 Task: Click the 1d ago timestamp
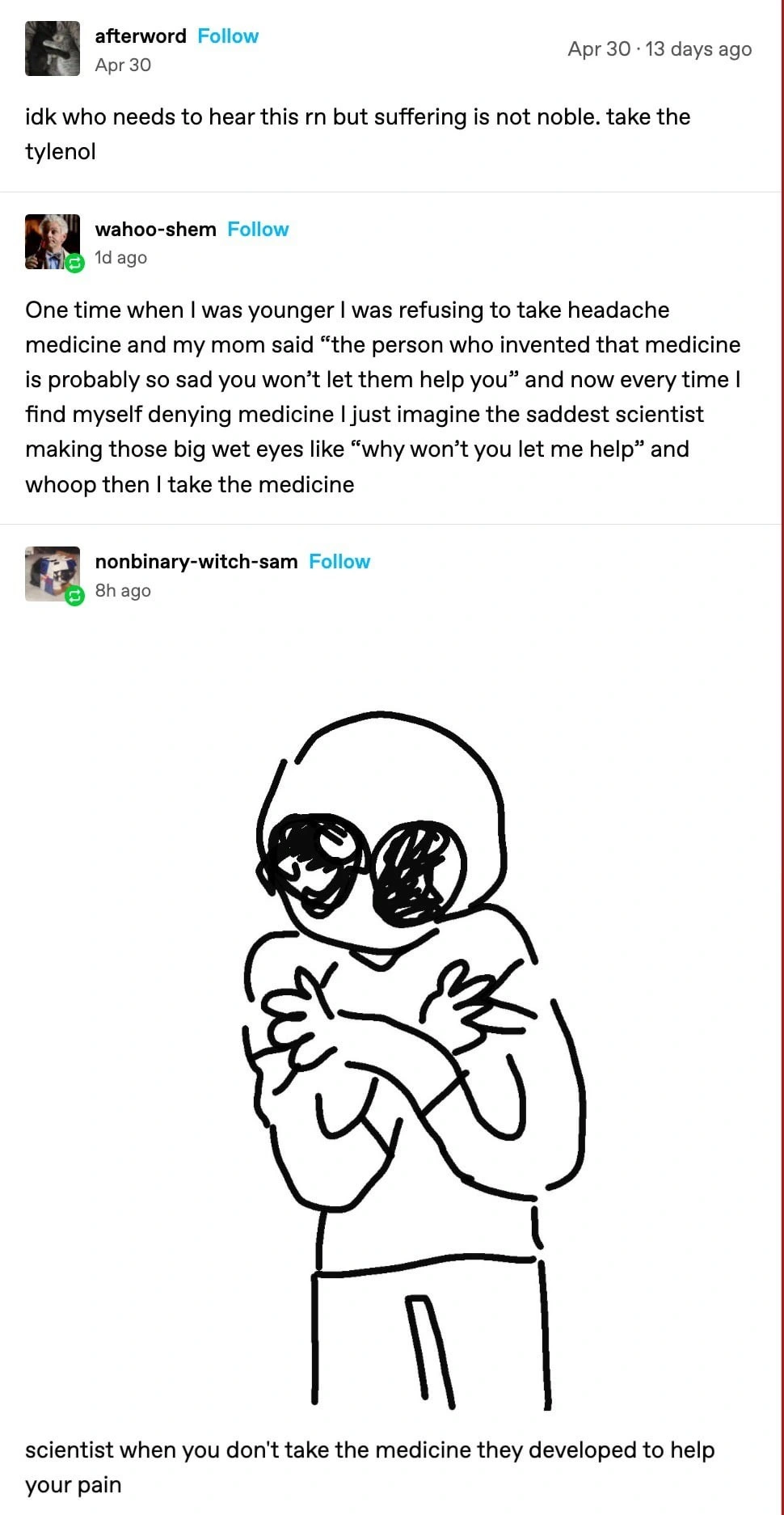click(x=120, y=258)
